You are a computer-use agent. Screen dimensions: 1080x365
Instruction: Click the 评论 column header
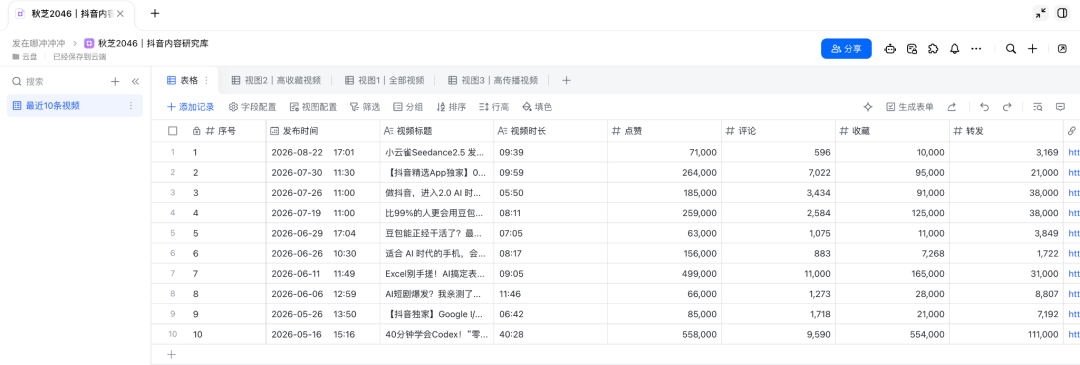(778, 131)
